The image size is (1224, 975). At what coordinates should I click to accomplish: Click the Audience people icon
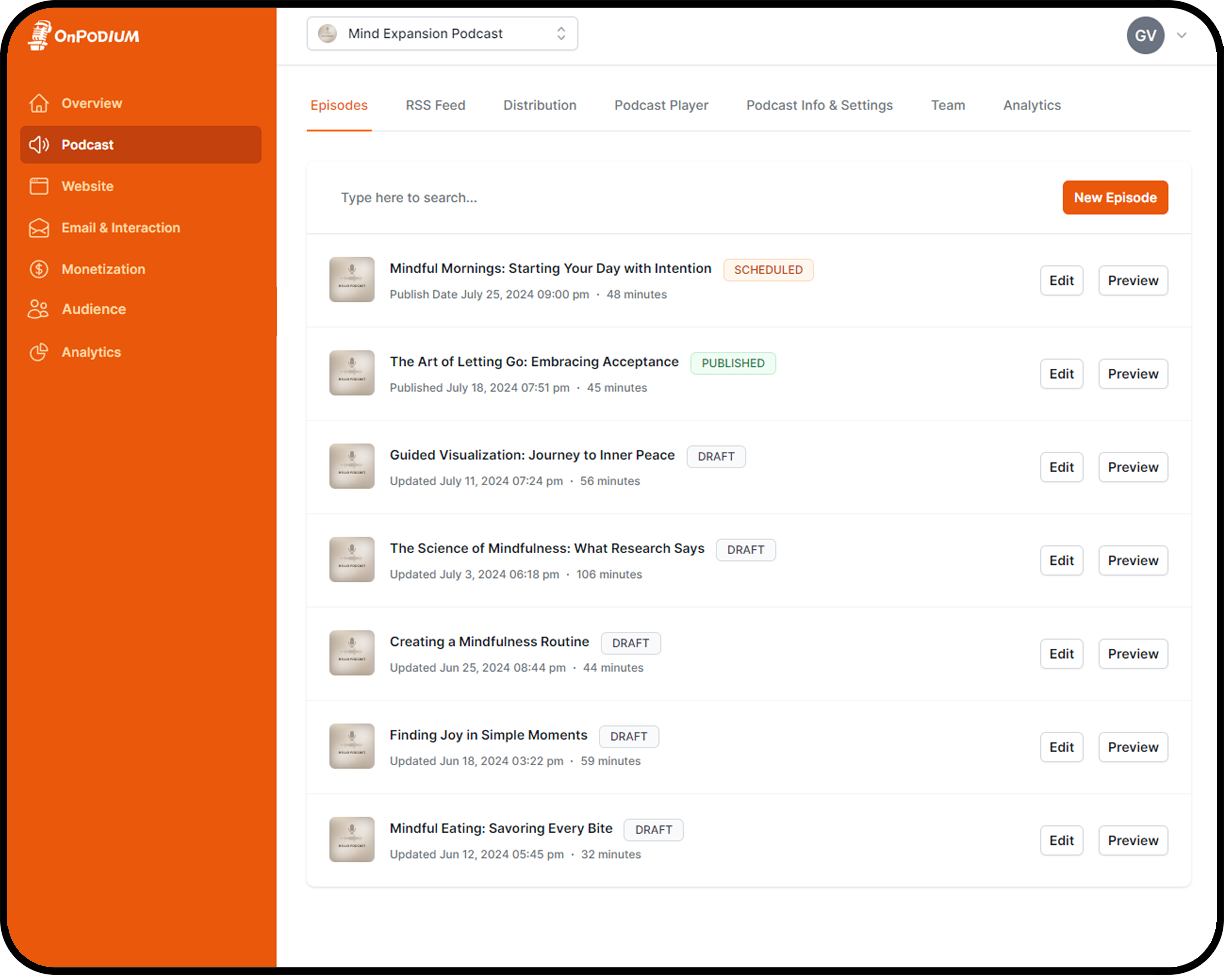[x=39, y=310]
